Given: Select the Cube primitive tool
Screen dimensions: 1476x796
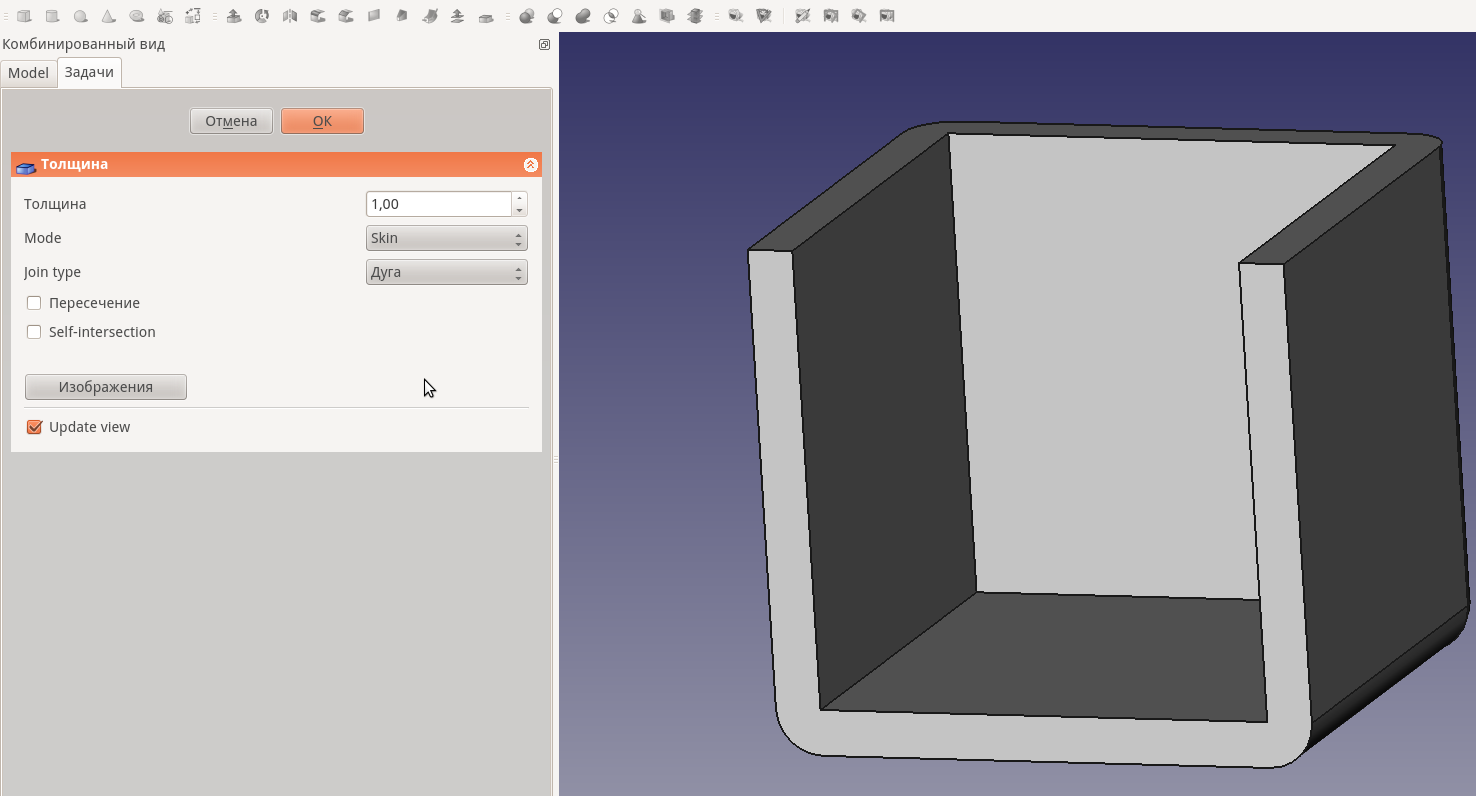Looking at the screenshot, I should 22,16.
